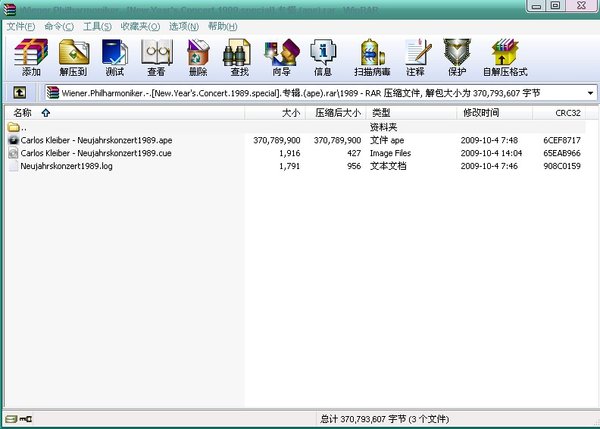600x429 pixels.
Task: Click the 文件 ape type cell
Action: click(387, 140)
